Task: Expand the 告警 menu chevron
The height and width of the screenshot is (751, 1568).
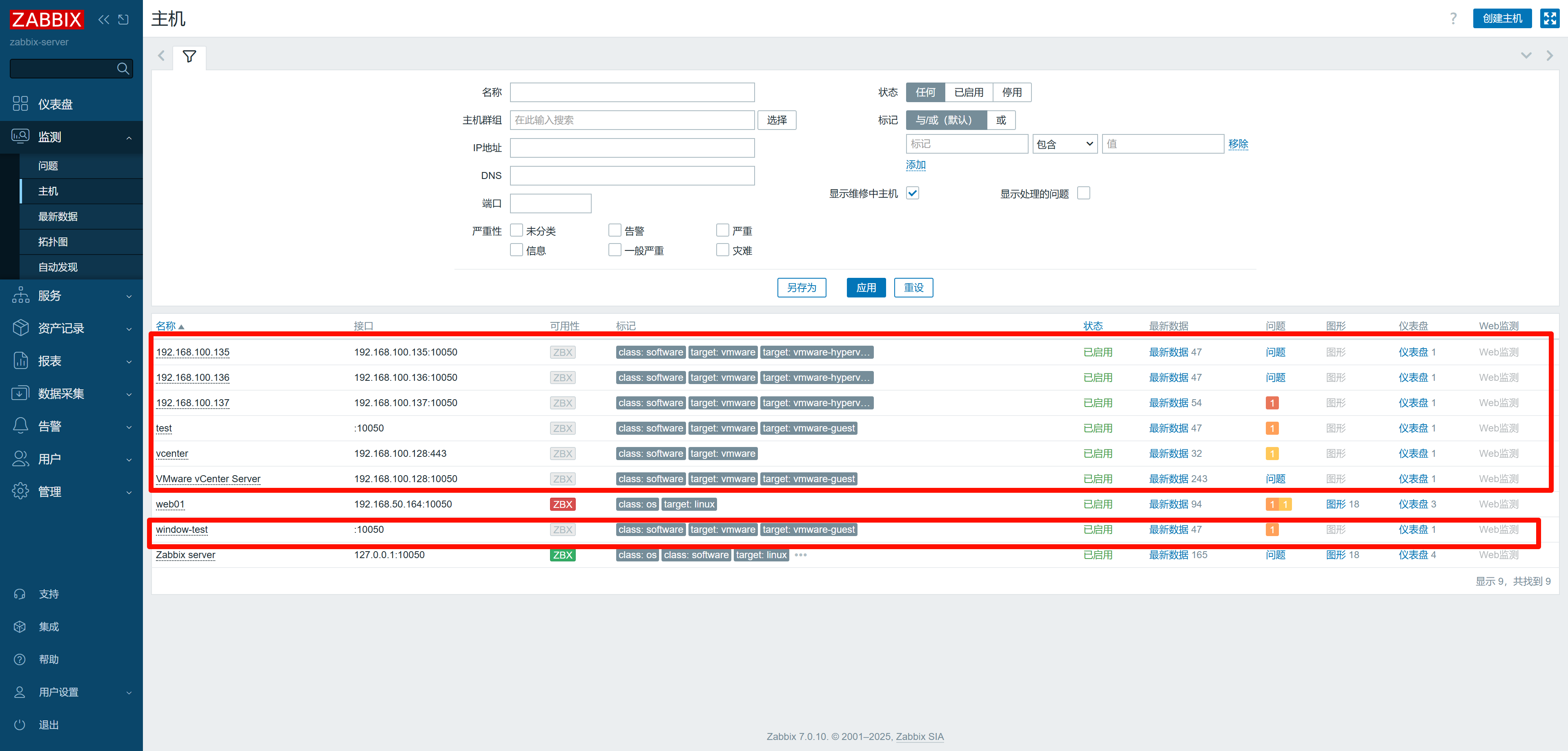Action: [x=129, y=427]
